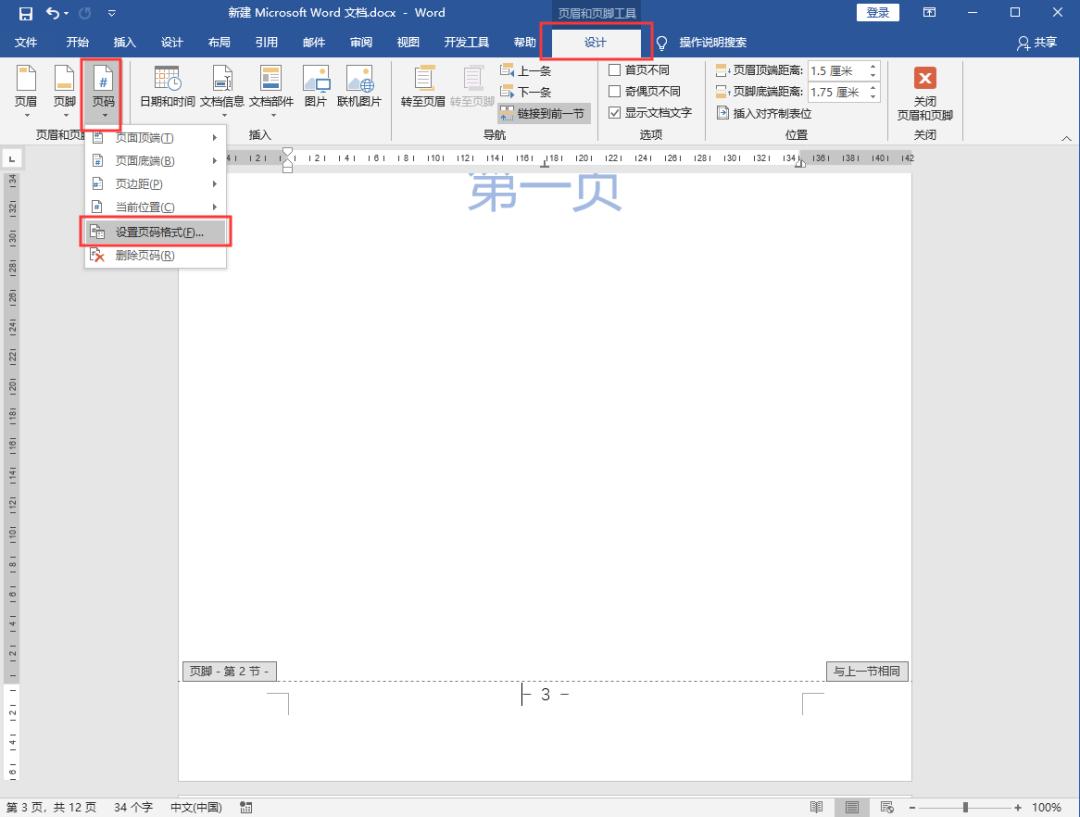Expand Page Margins (页边距) submenu
Screen dimensions: 1080x817
(155, 184)
